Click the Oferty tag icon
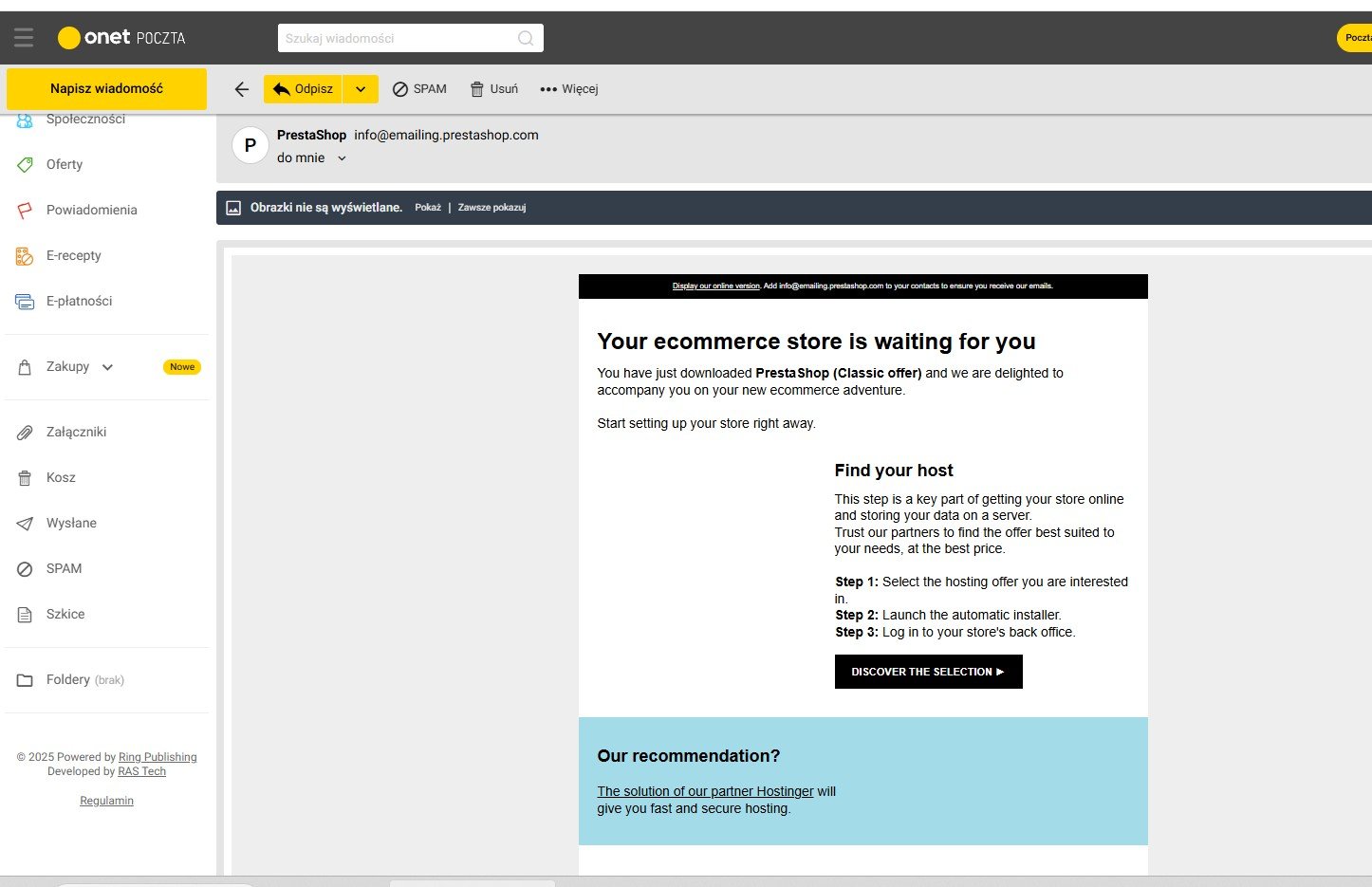This screenshot has width=1372, height=887. tap(25, 164)
